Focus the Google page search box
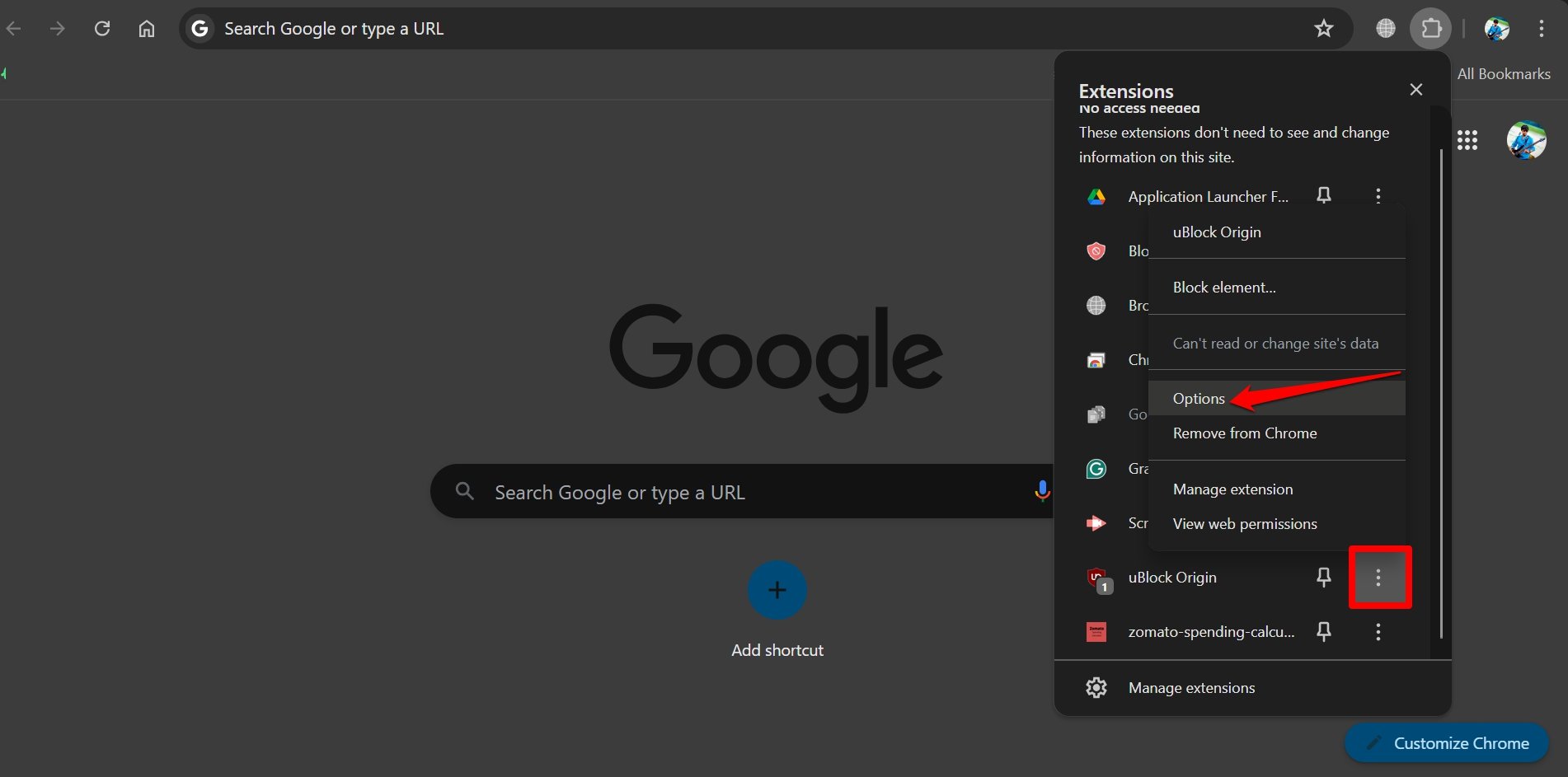The height and width of the screenshot is (777, 1568). tap(742, 492)
